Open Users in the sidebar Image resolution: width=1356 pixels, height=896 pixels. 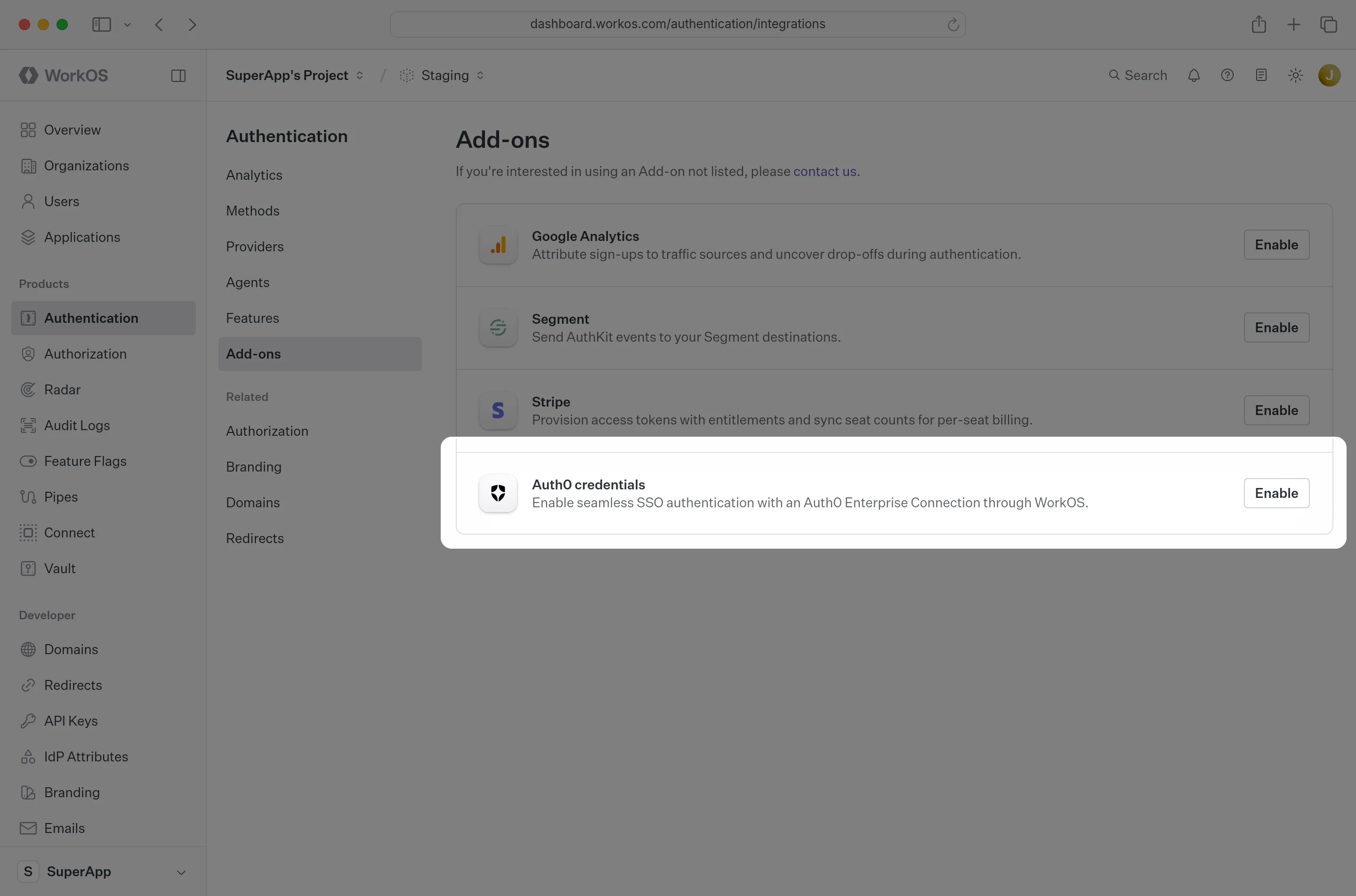point(104,202)
